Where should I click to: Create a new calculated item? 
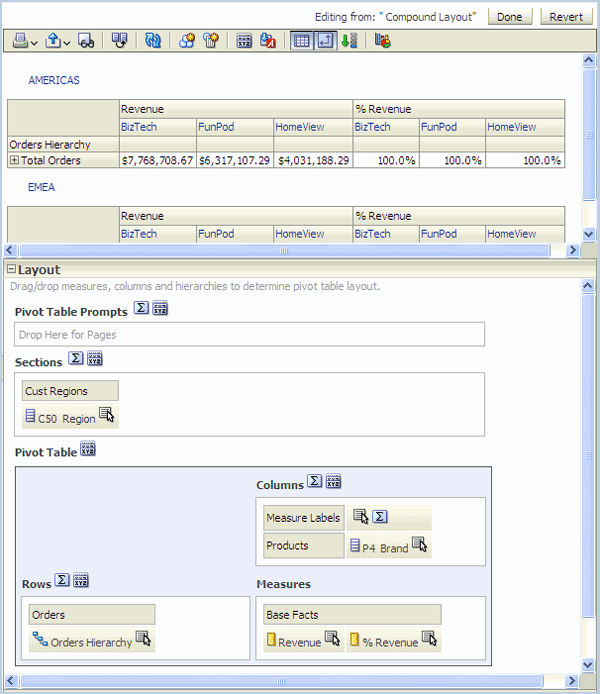click(x=211, y=41)
